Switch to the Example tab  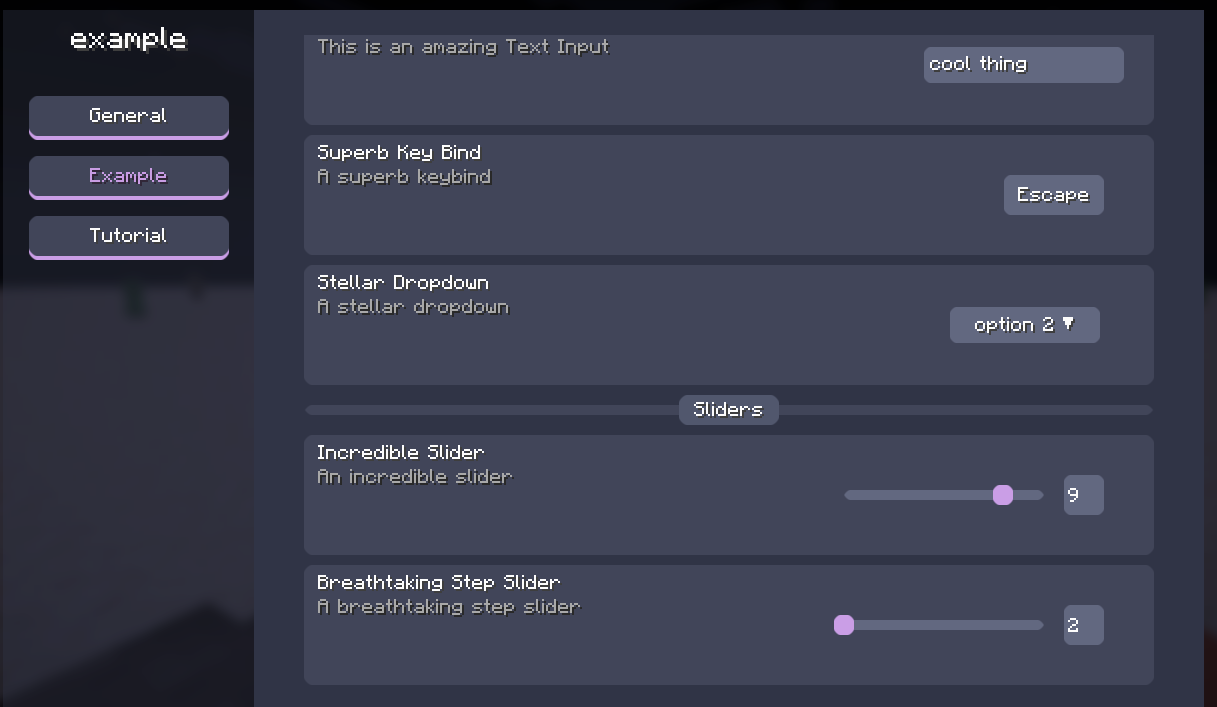tap(129, 177)
